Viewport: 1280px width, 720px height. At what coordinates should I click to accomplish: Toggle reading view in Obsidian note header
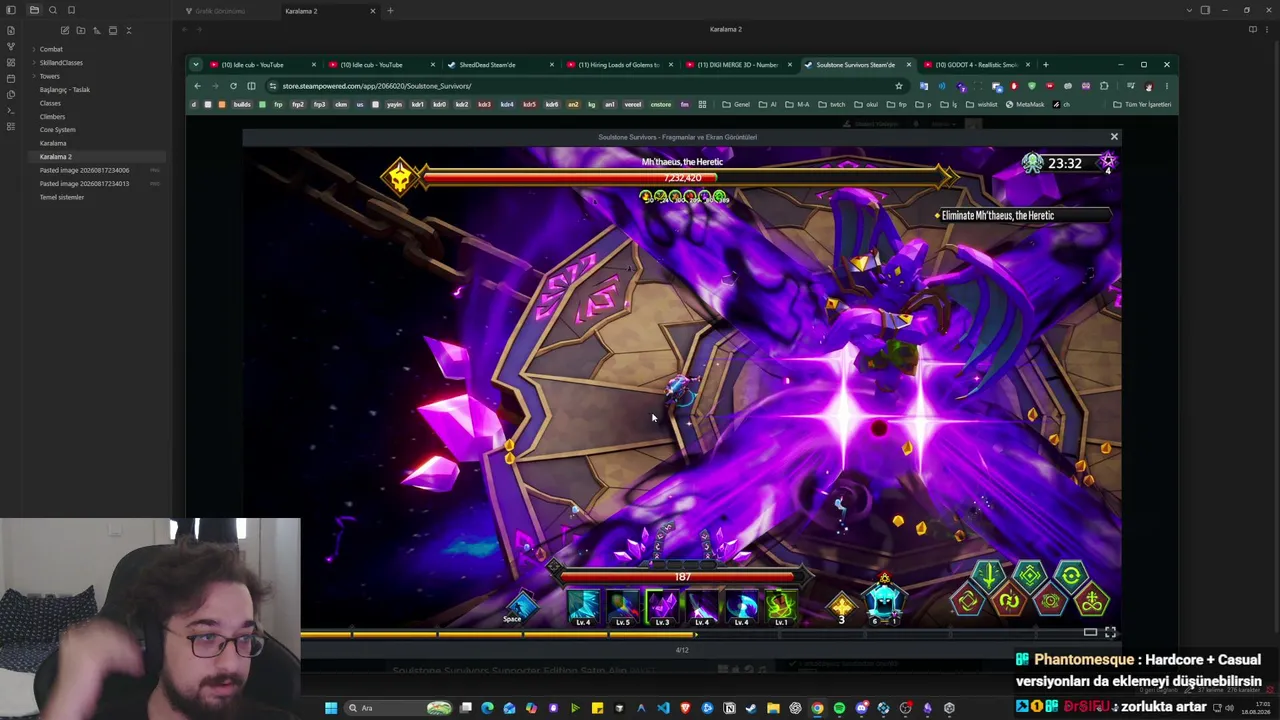coord(1253,30)
